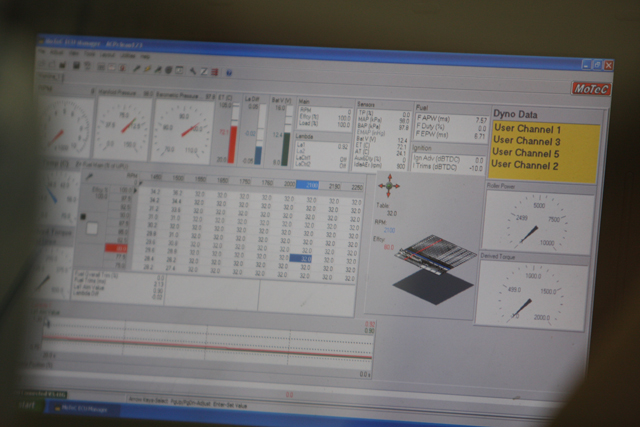Screen dimensions: 640x427
Task: Click the pen icon left of RPM header
Action: pyautogui.click(x=89, y=176)
